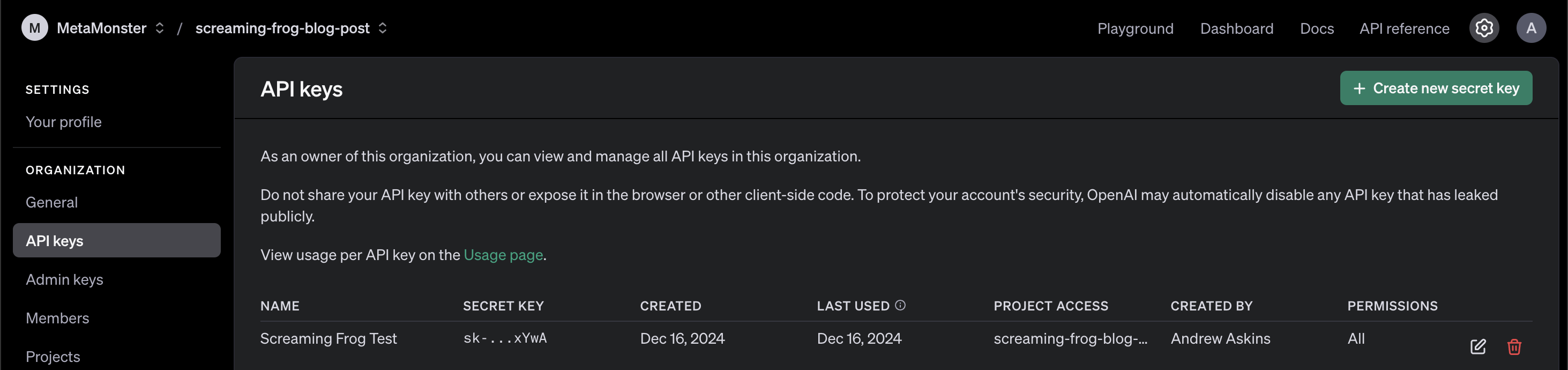Open Docs in top navigation
1568x370 pixels.
click(1316, 28)
